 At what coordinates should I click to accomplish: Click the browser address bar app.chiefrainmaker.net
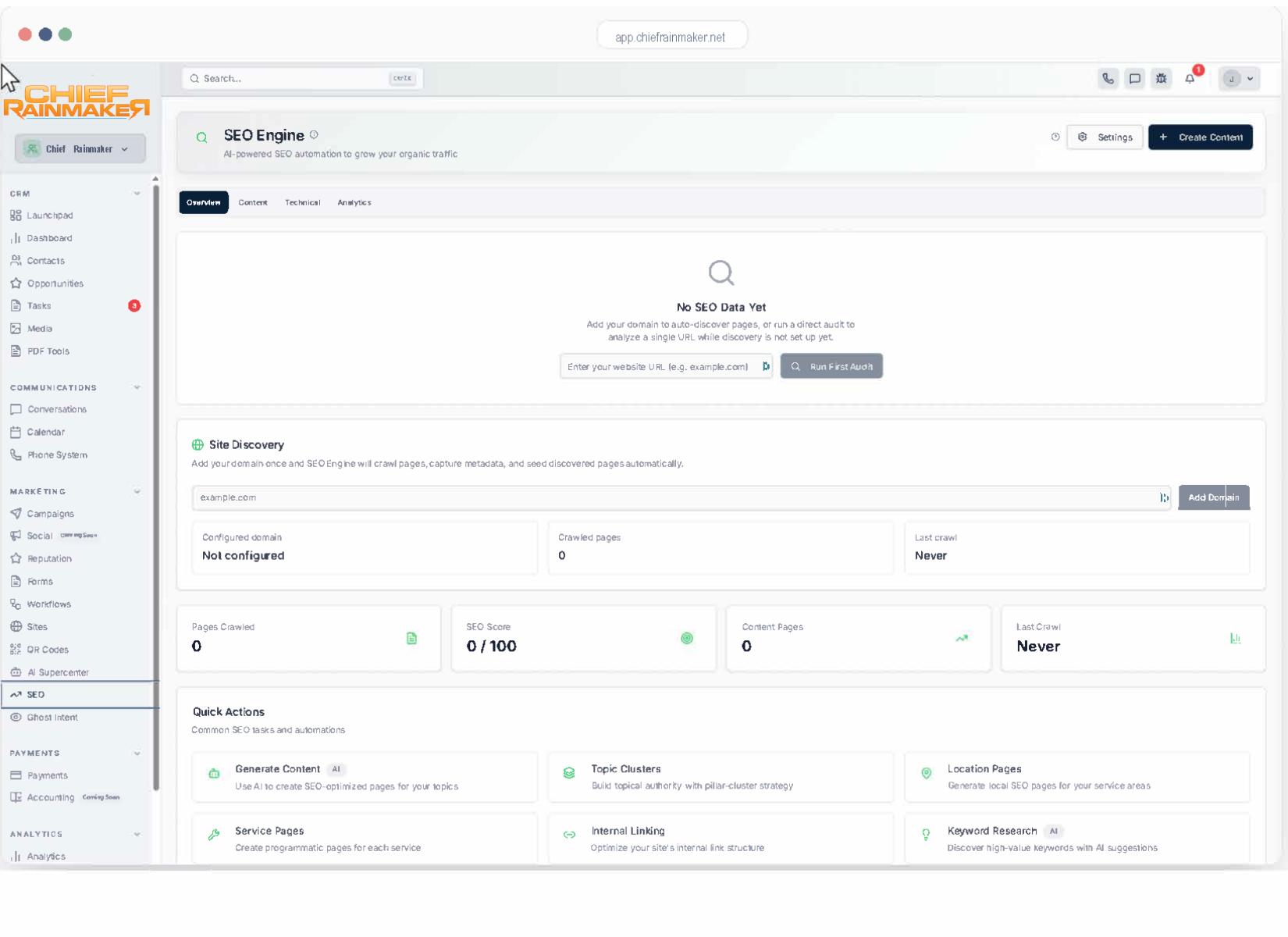click(x=671, y=37)
